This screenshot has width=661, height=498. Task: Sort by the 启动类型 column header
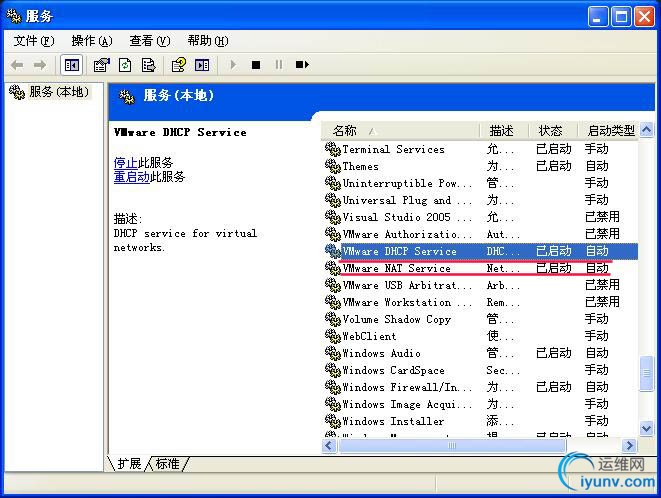(608, 131)
